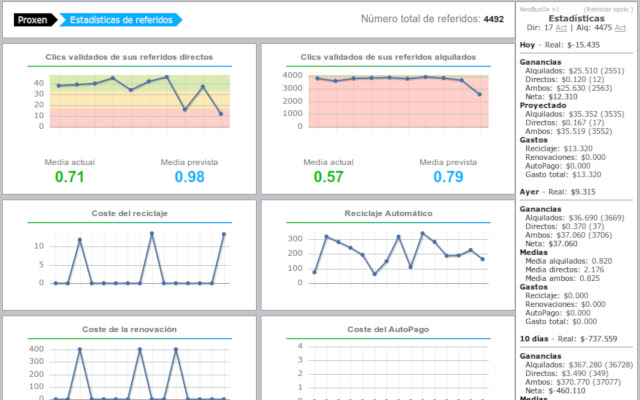Viewport: 640px width, 400px height.
Task: Select the 0.79 Media prevista value
Action: (x=448, y=177)
